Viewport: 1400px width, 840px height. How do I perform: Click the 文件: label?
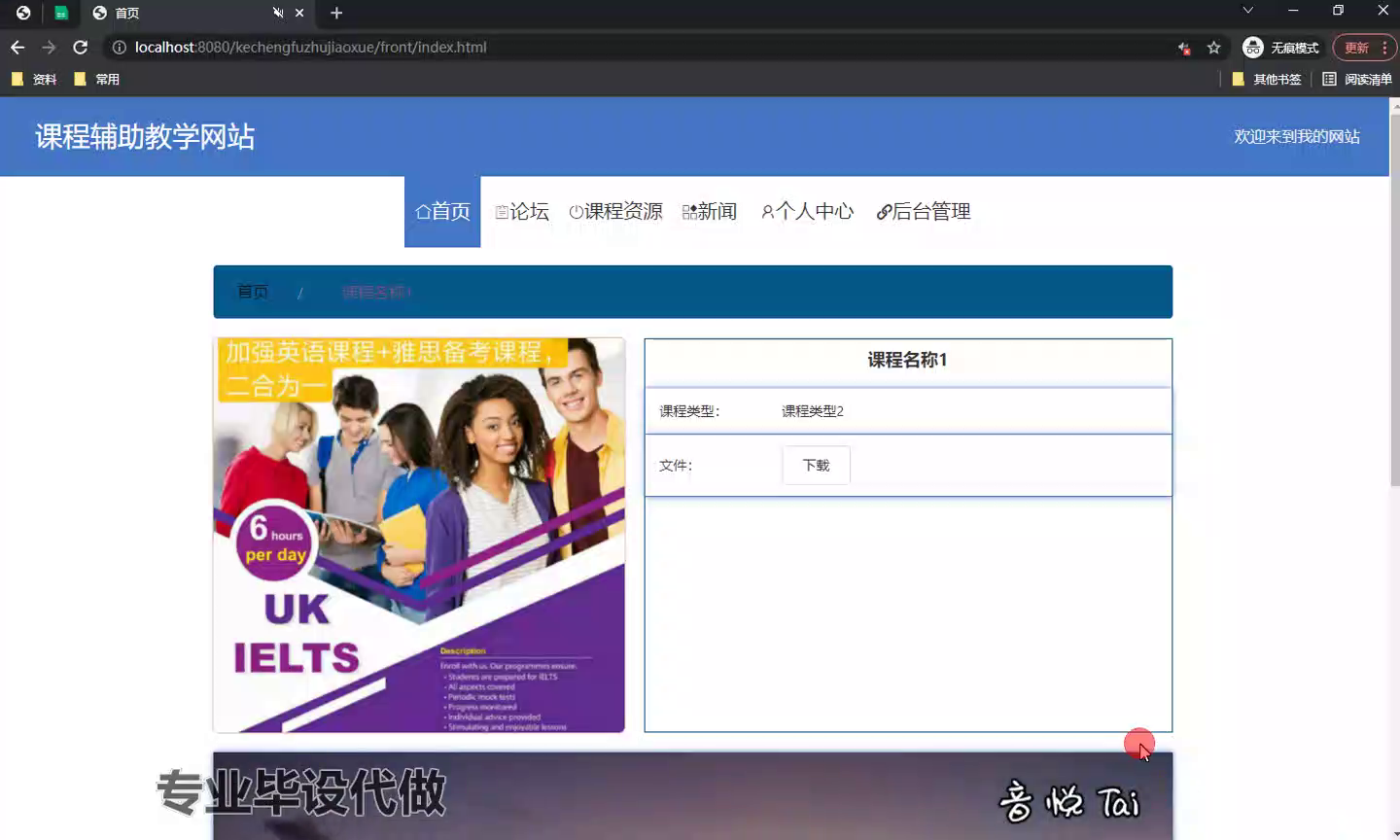(x=676, y=466)
